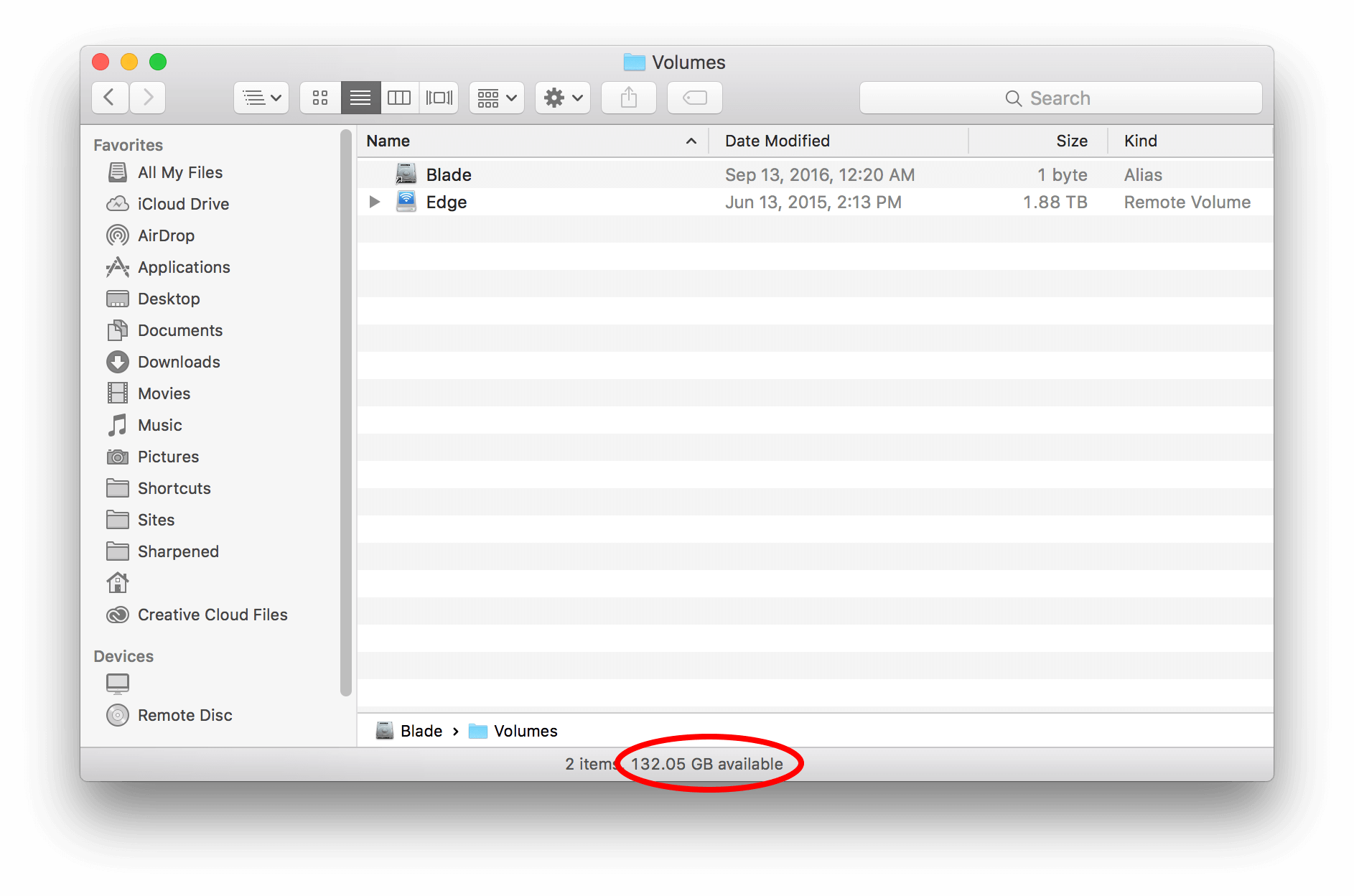Viewport: 1354px width, 896px height.
Task: Sort by the Size column header
Action: 1038,141
